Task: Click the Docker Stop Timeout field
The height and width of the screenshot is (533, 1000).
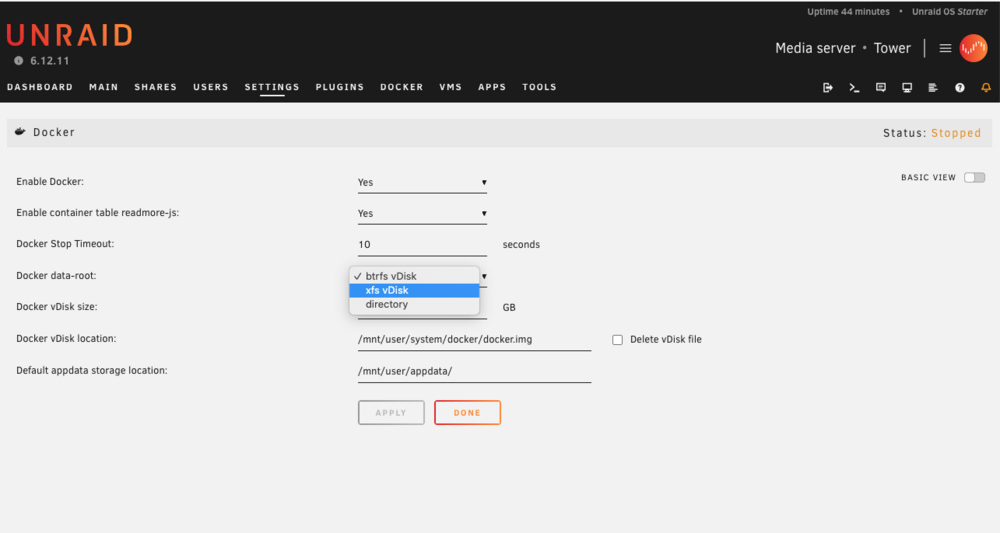Action: click(422, 245)
